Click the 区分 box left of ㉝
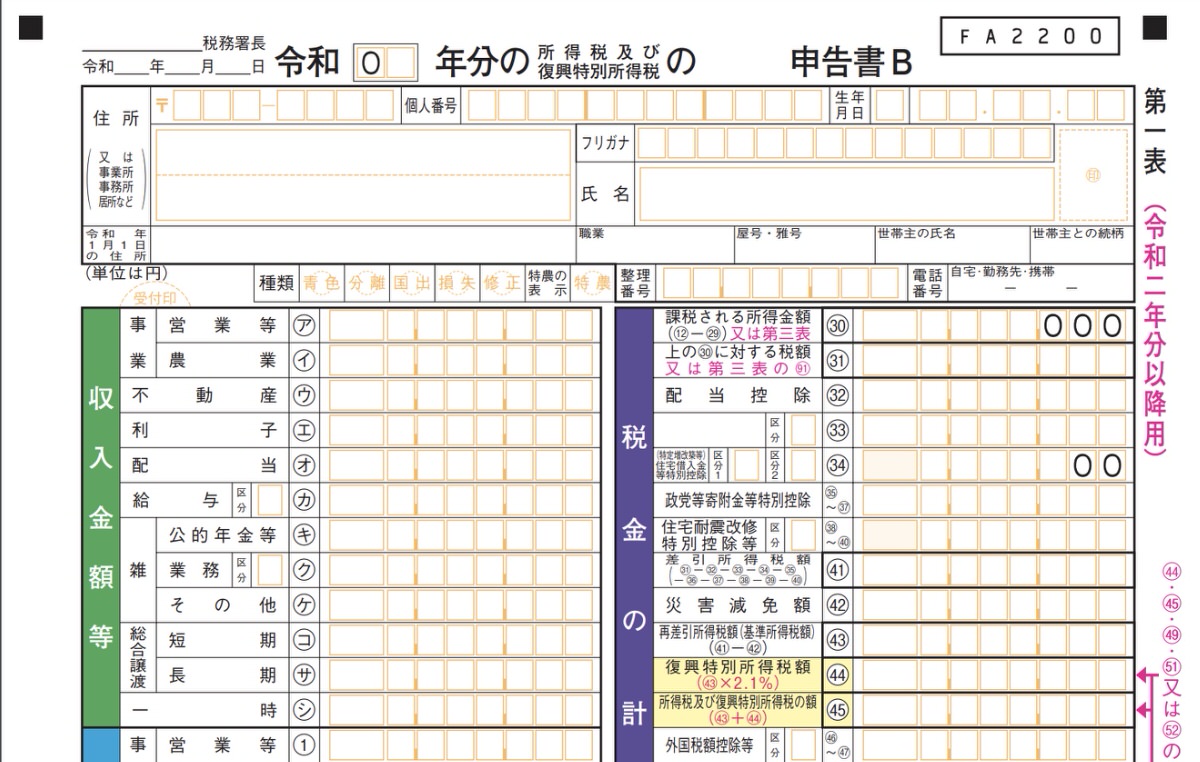The image size is (1200, 762). tap(803, 431)
